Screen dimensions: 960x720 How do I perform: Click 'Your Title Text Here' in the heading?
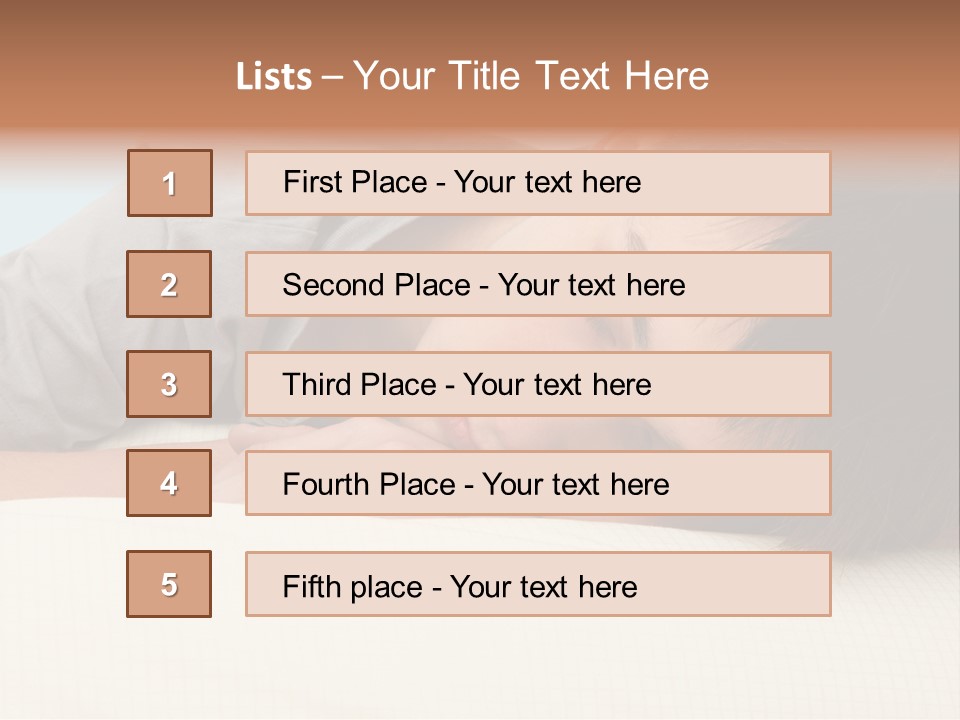531,77
